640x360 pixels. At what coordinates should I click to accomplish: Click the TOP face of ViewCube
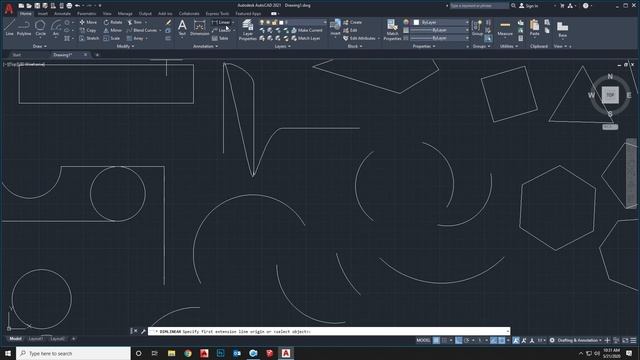pos(610,95)
